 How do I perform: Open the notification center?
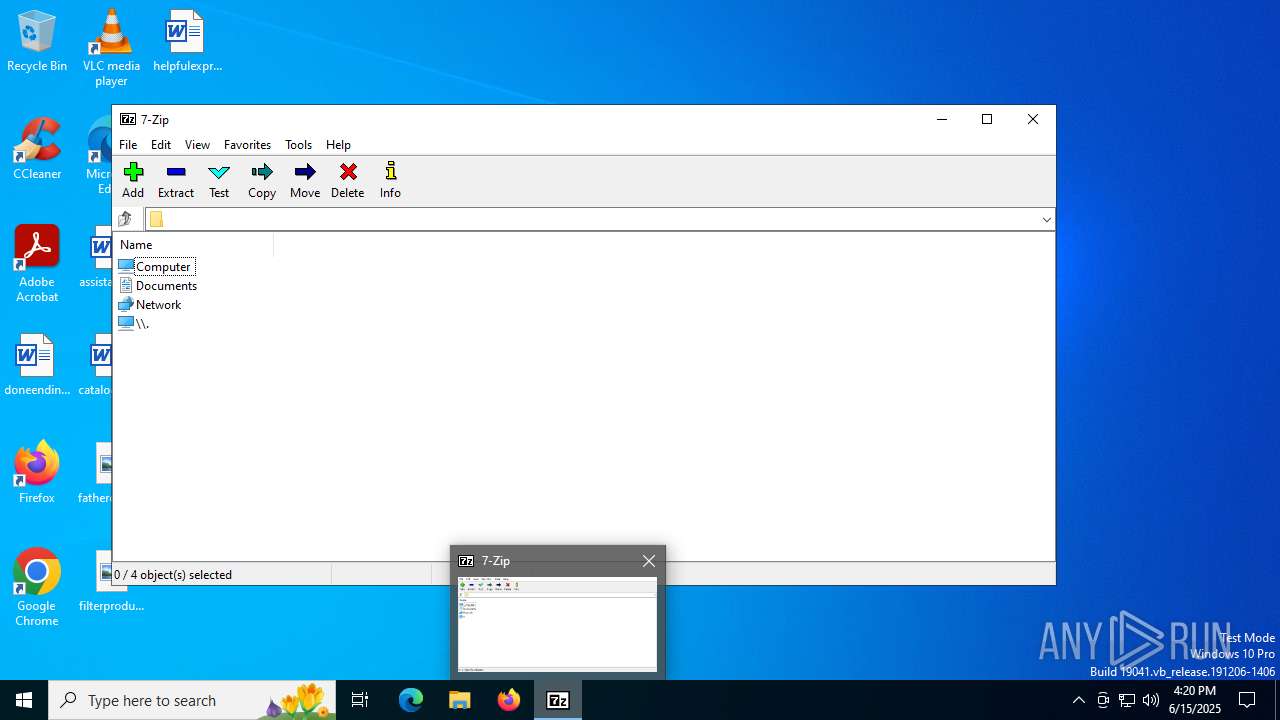[1247, 700]
